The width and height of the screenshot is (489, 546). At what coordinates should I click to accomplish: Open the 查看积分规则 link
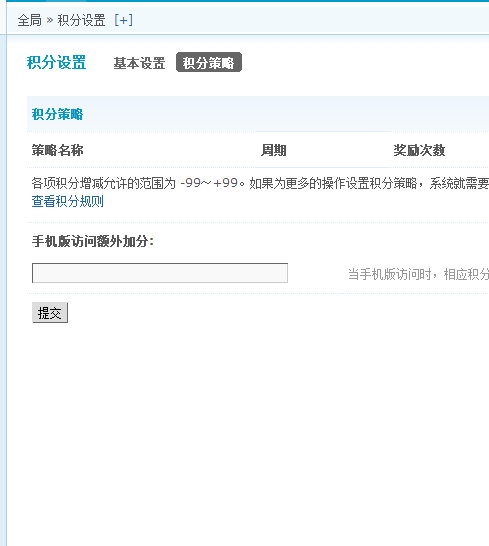click(x=68, y=201)
